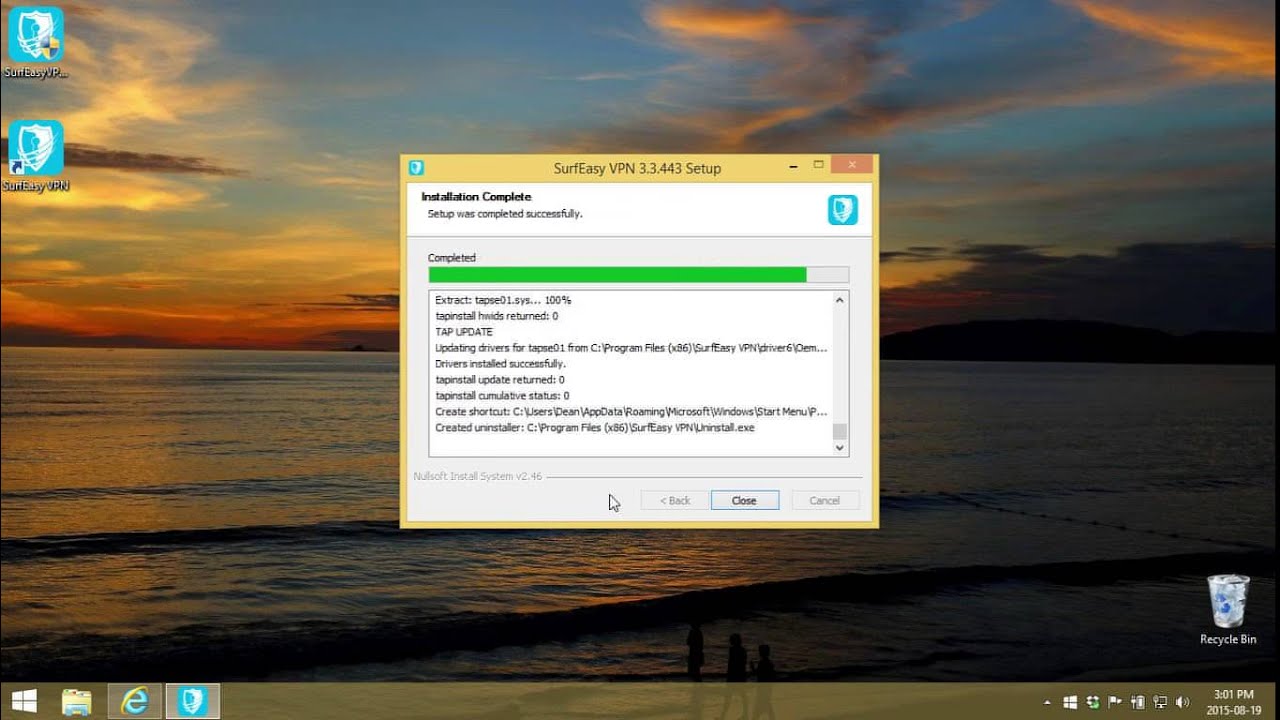The image size is (1280, 720).
Task: Click the Windows logo tray icon
Action: pyautogui.click(x=1071, y=702)
